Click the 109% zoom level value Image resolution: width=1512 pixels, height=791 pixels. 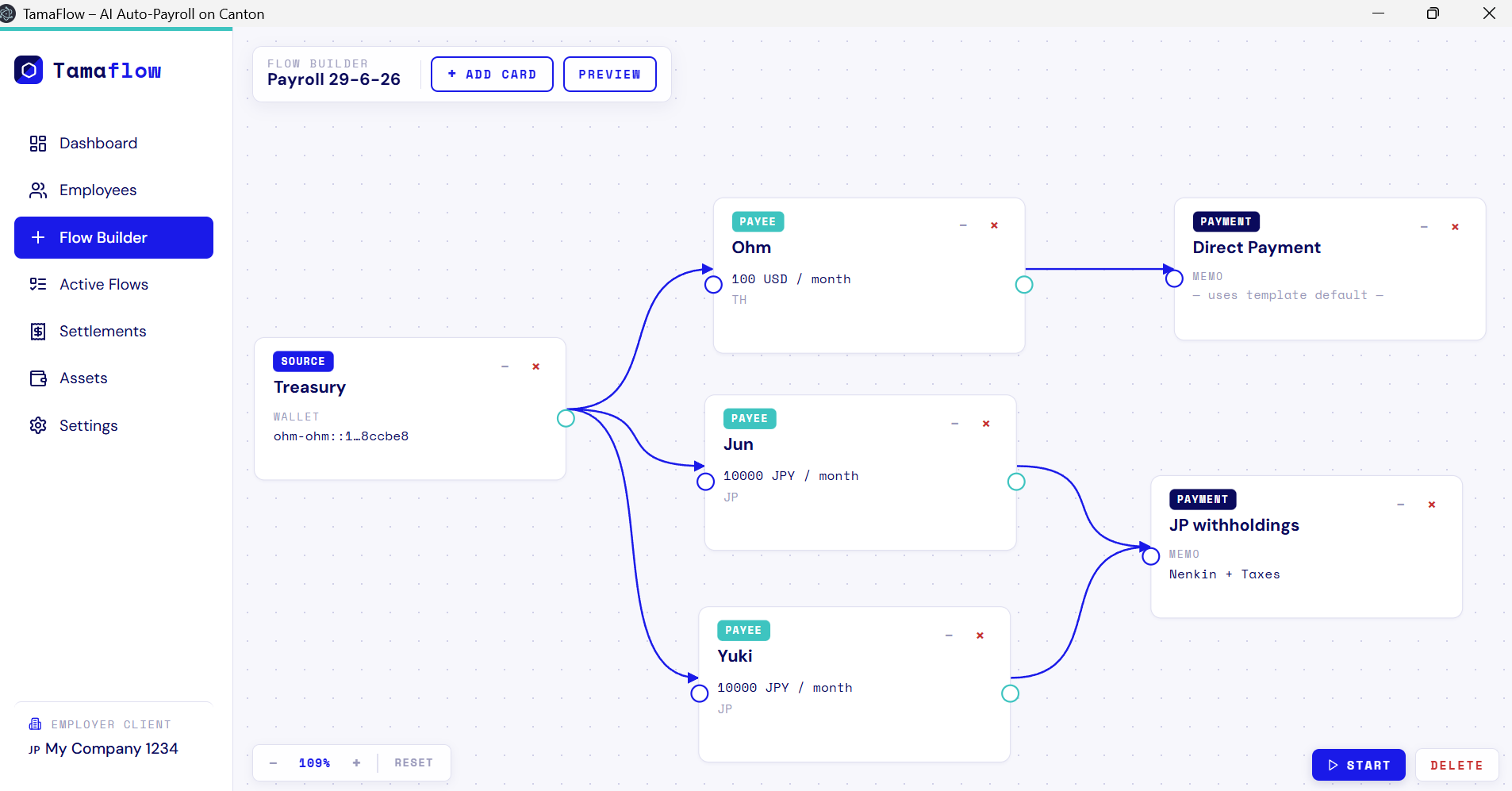314,762
